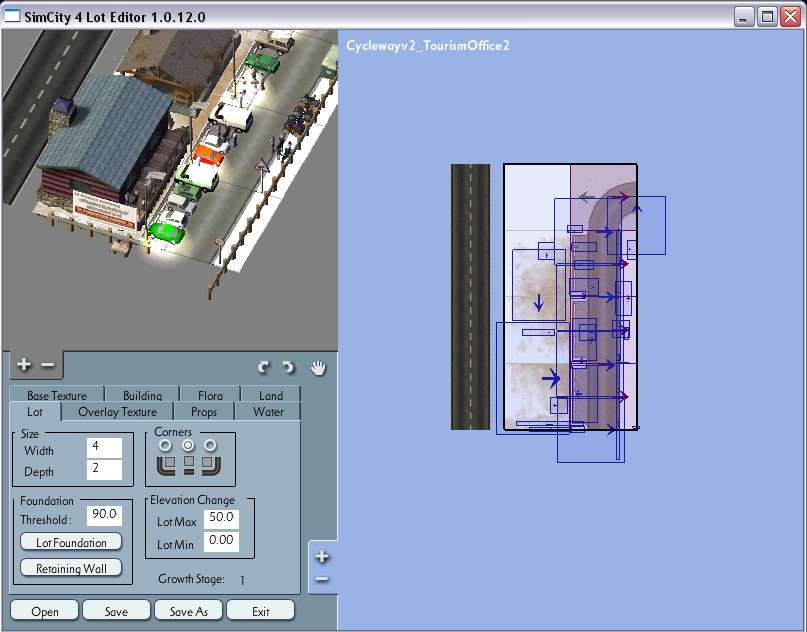Image resolution: width=807 pixels, height=632 pixels.
Task: Click the orange car in preview
Action: [210, 154]
